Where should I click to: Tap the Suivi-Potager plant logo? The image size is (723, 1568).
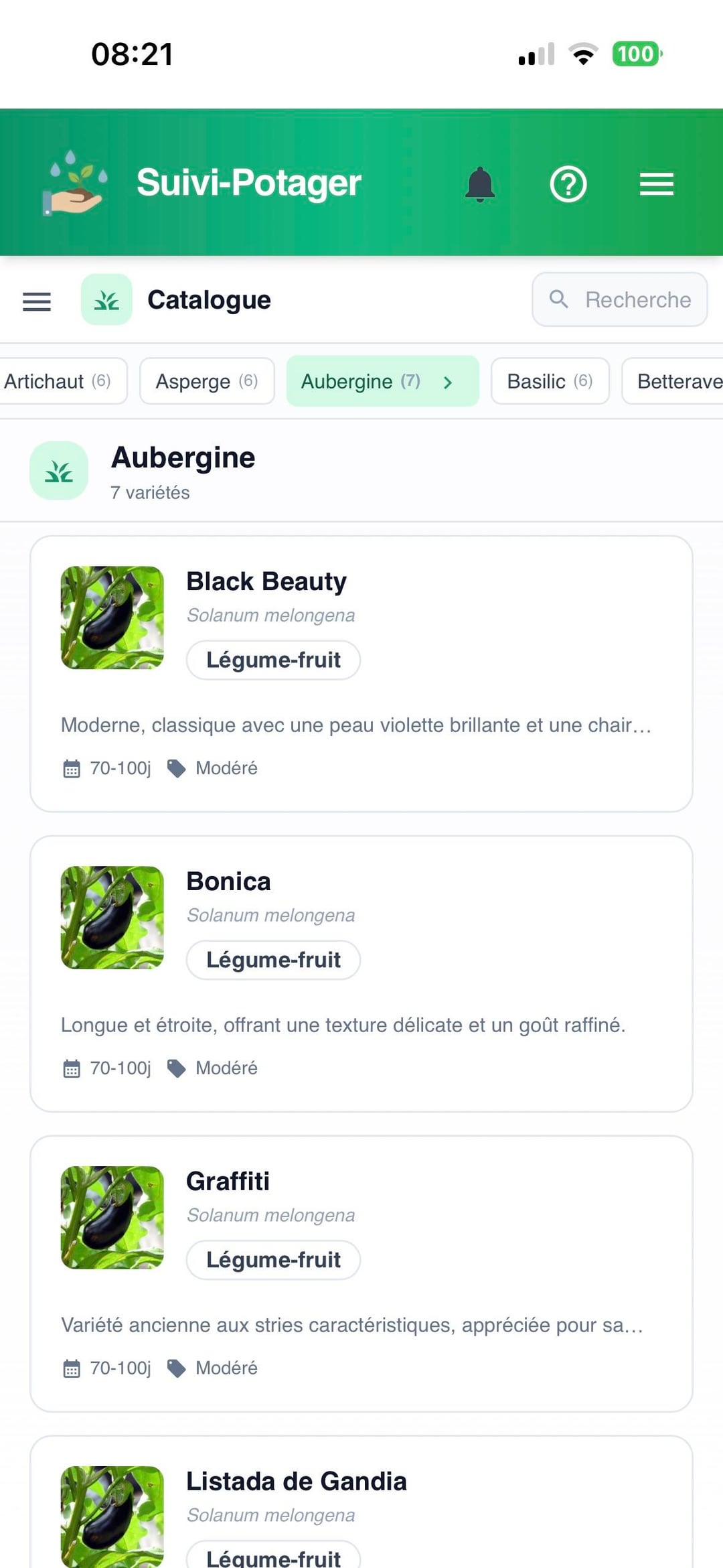coord(75,183)
